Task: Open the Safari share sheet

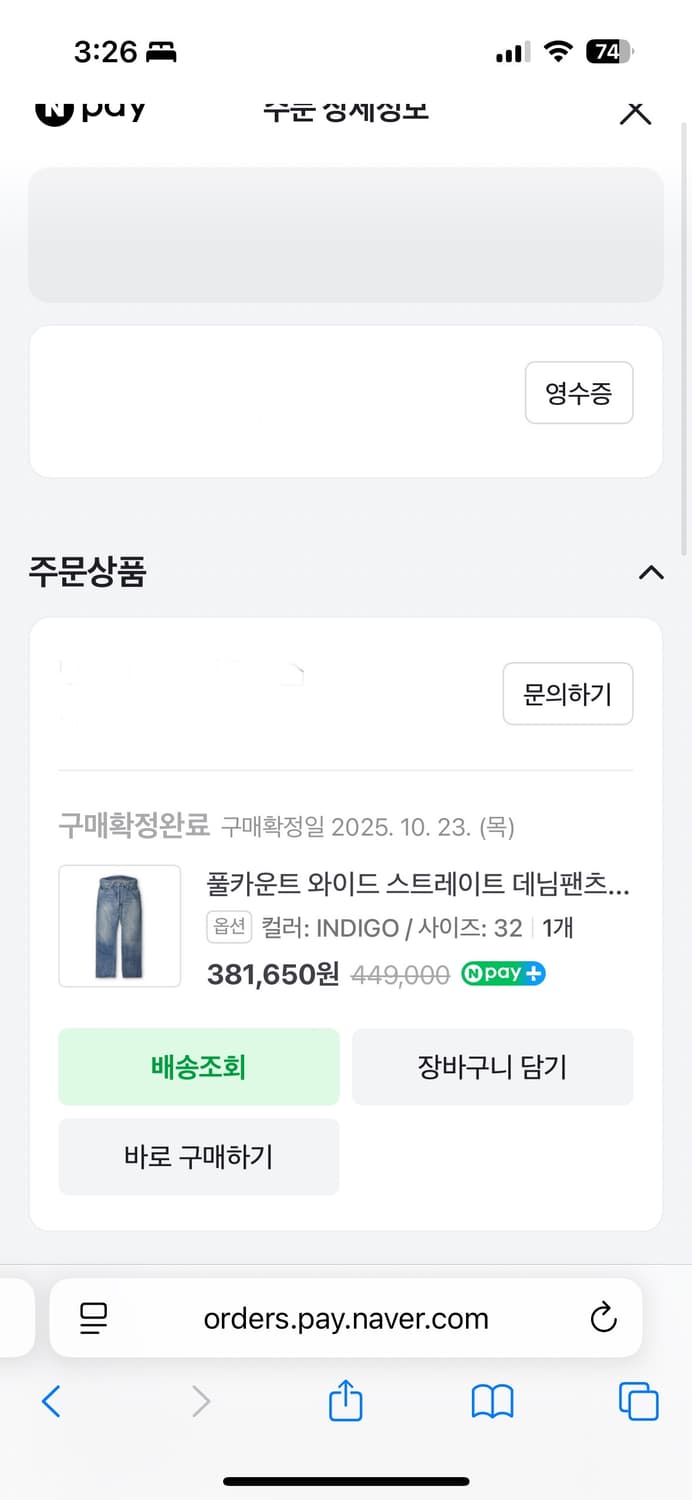Action: coord(345,1400)
